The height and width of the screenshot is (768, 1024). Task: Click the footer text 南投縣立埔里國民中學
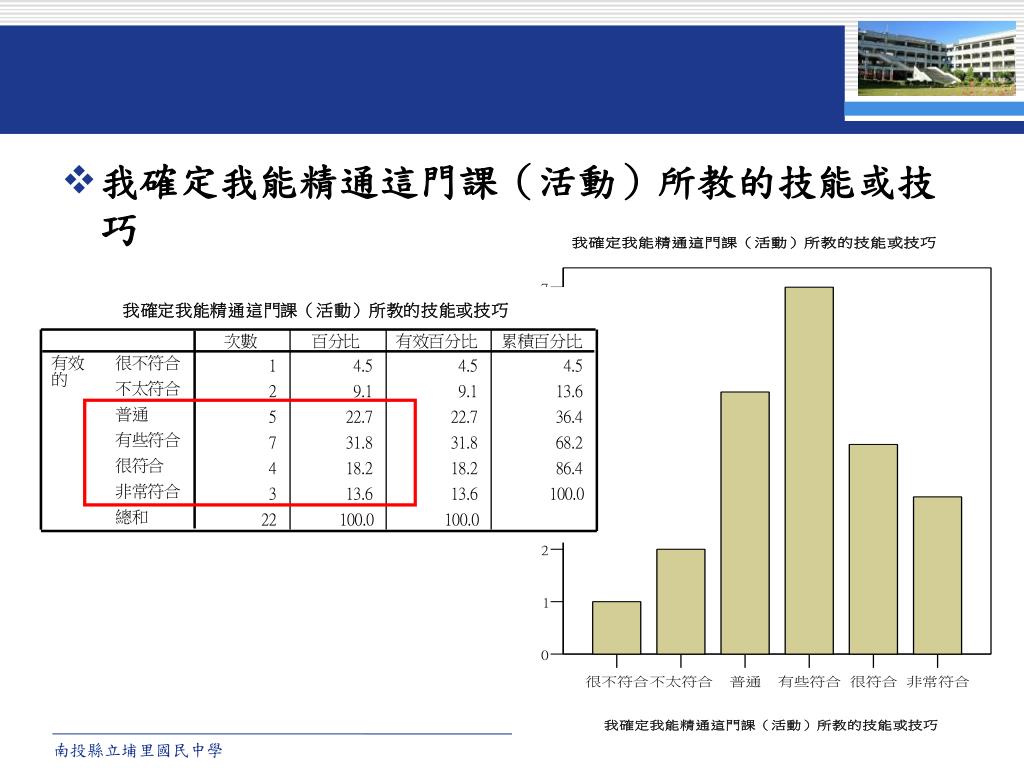tap(138, 750)
